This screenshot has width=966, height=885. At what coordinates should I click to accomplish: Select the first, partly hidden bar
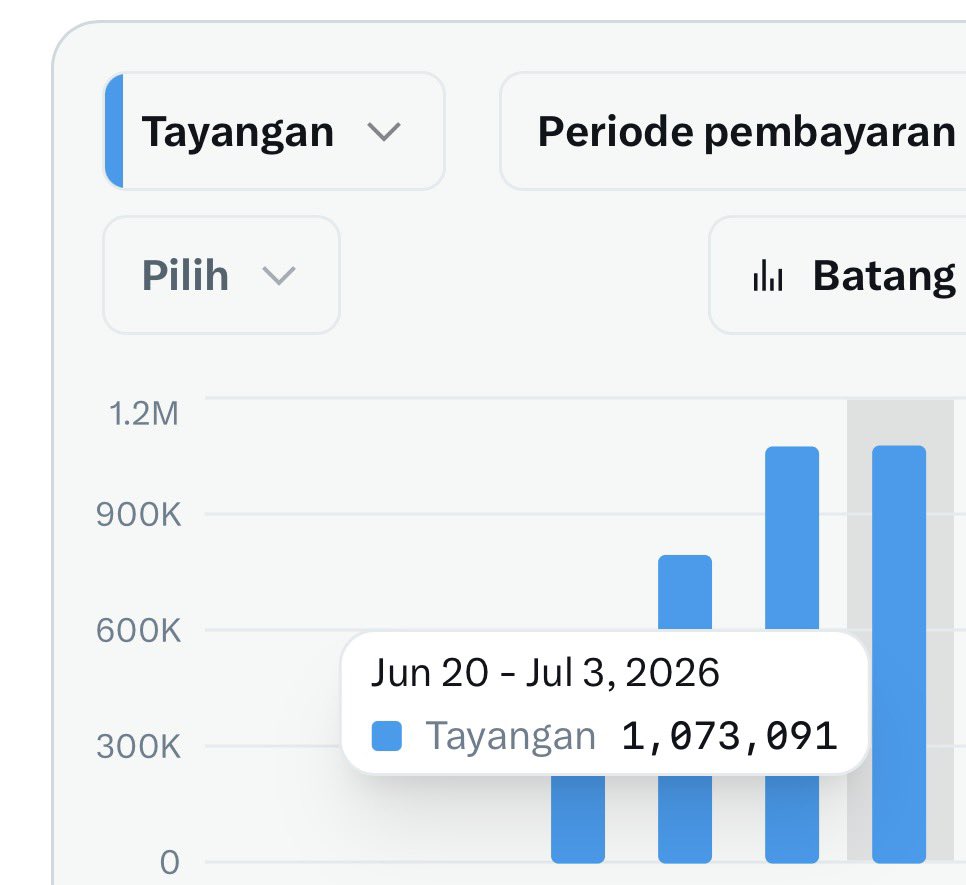[x=578, y=819]
